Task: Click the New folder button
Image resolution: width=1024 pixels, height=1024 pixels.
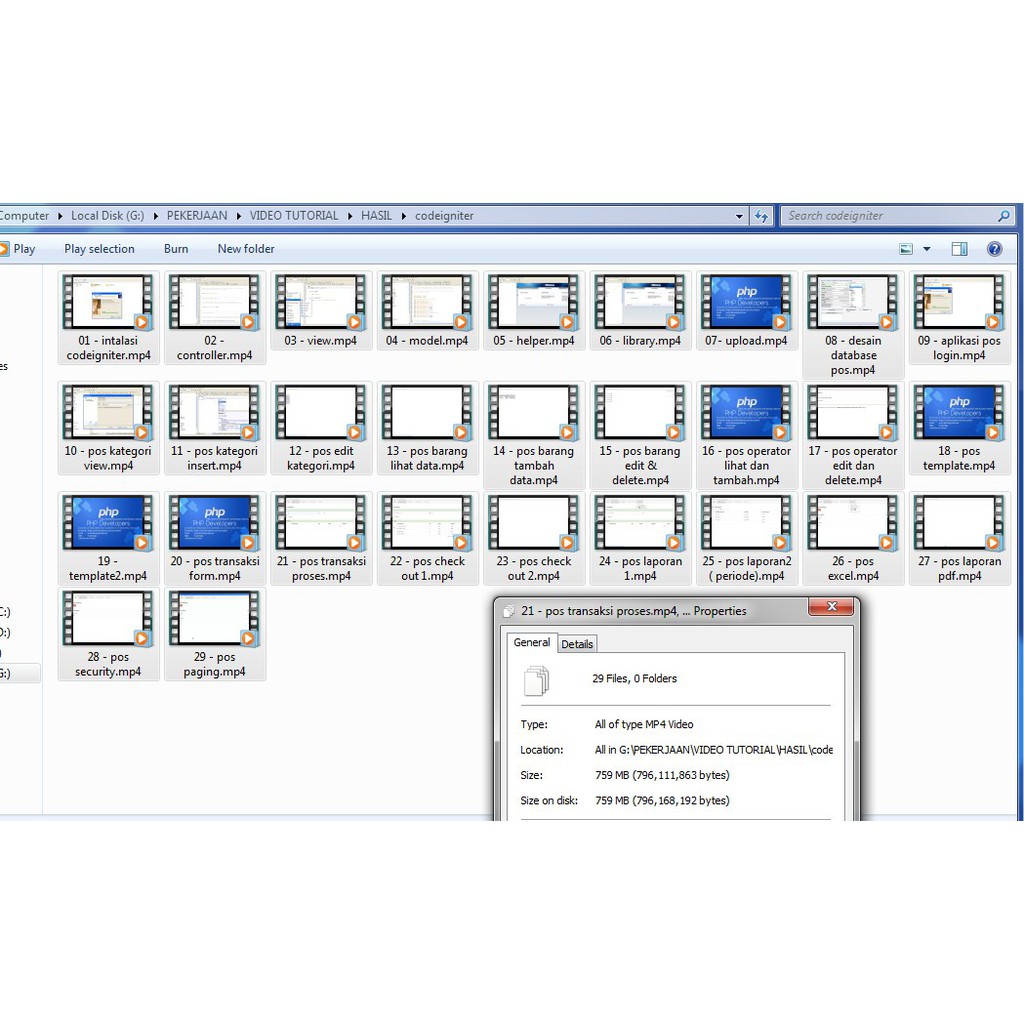Action: pos(246,249)
